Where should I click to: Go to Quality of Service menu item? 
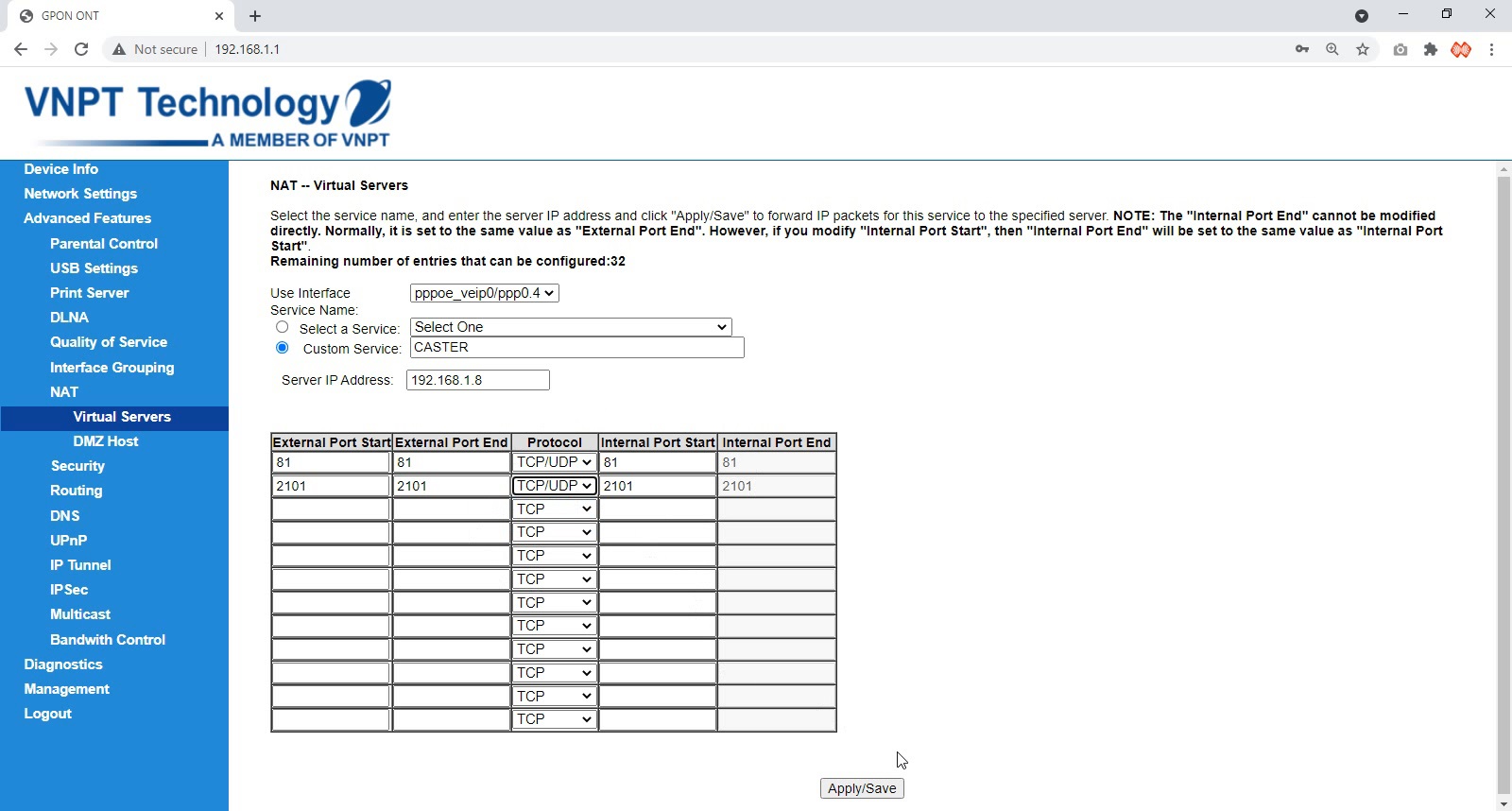pyautogui.click(x=109, y=342)
